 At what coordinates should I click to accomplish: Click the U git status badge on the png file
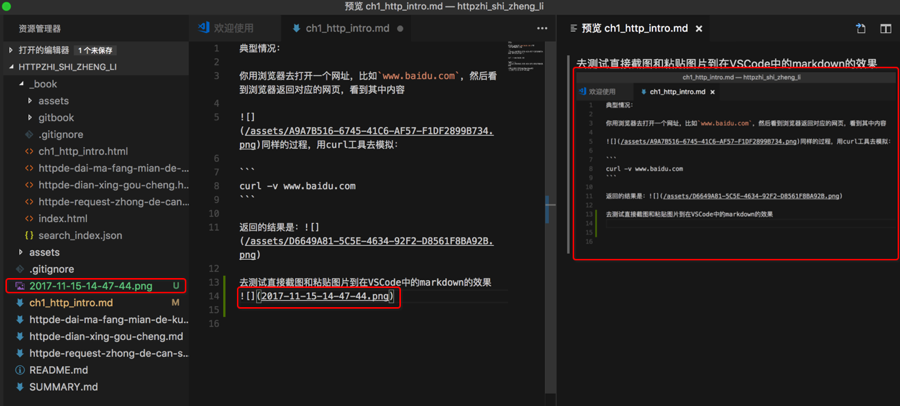[176, 285]
